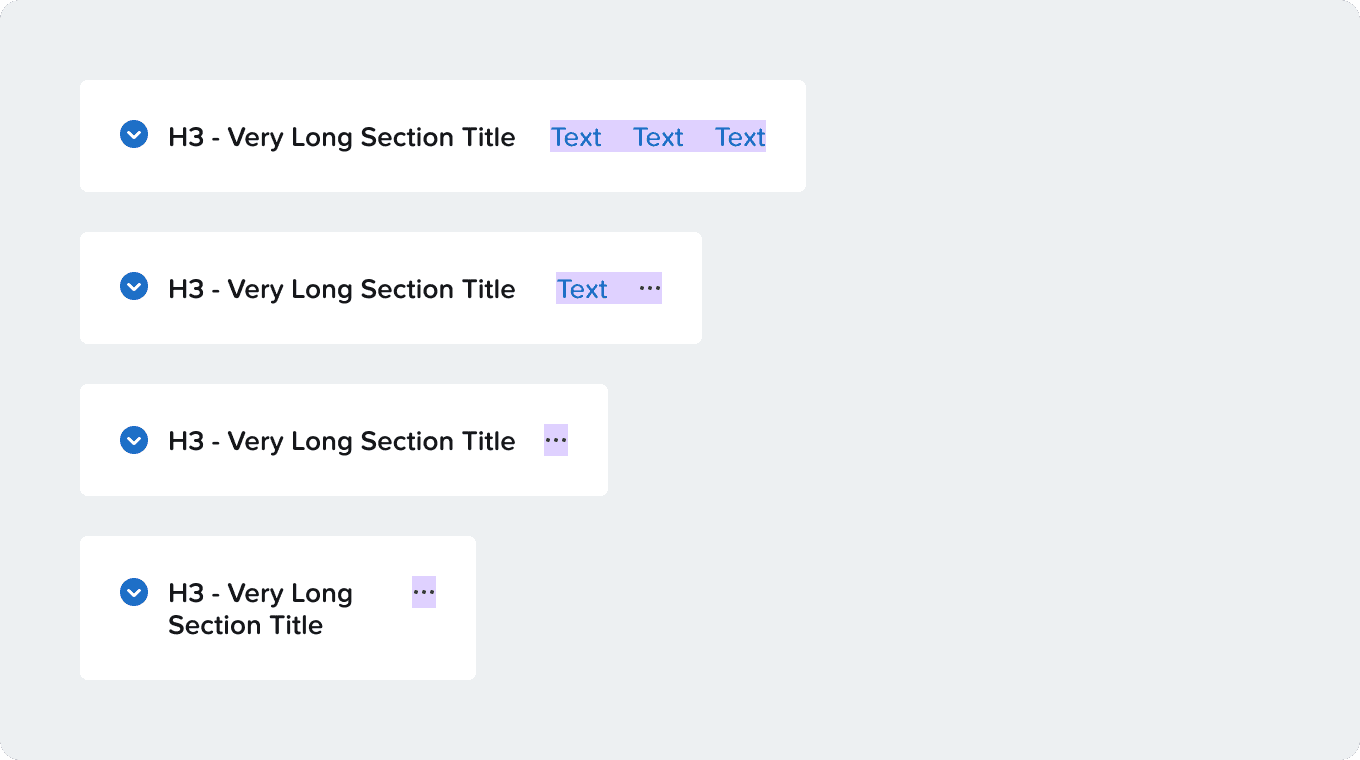This screenshot has height=760, width=1360.
Task: Open ellipsis menu beside the single Text link
Action: pos(650,288)
